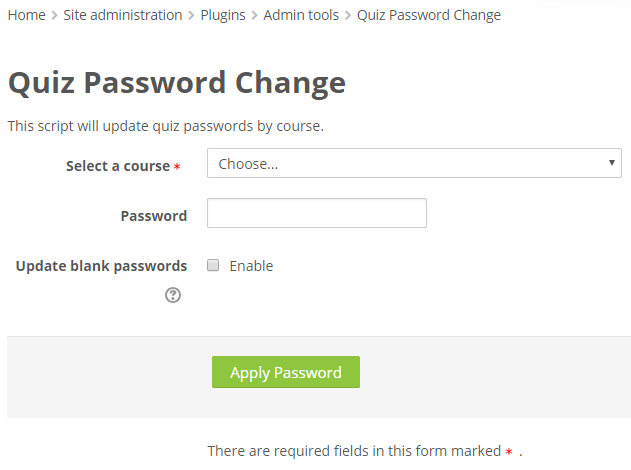Open help icon for Update blank passwords
Screen dimensions: 631x470
pyautogui.click(x=173, y=295)
